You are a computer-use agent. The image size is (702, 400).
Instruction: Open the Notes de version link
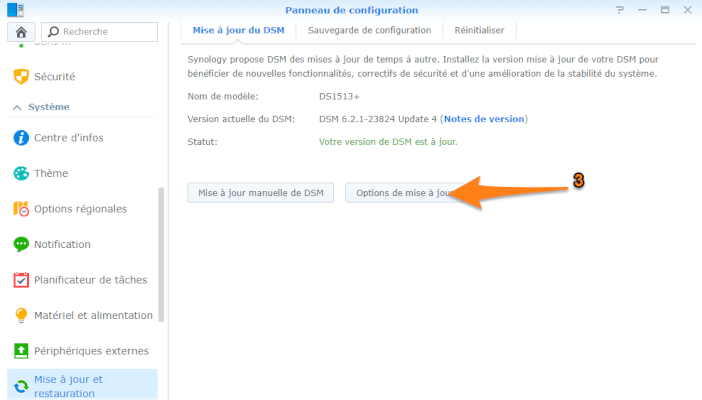pyautogui.click(x=484, y=119)
